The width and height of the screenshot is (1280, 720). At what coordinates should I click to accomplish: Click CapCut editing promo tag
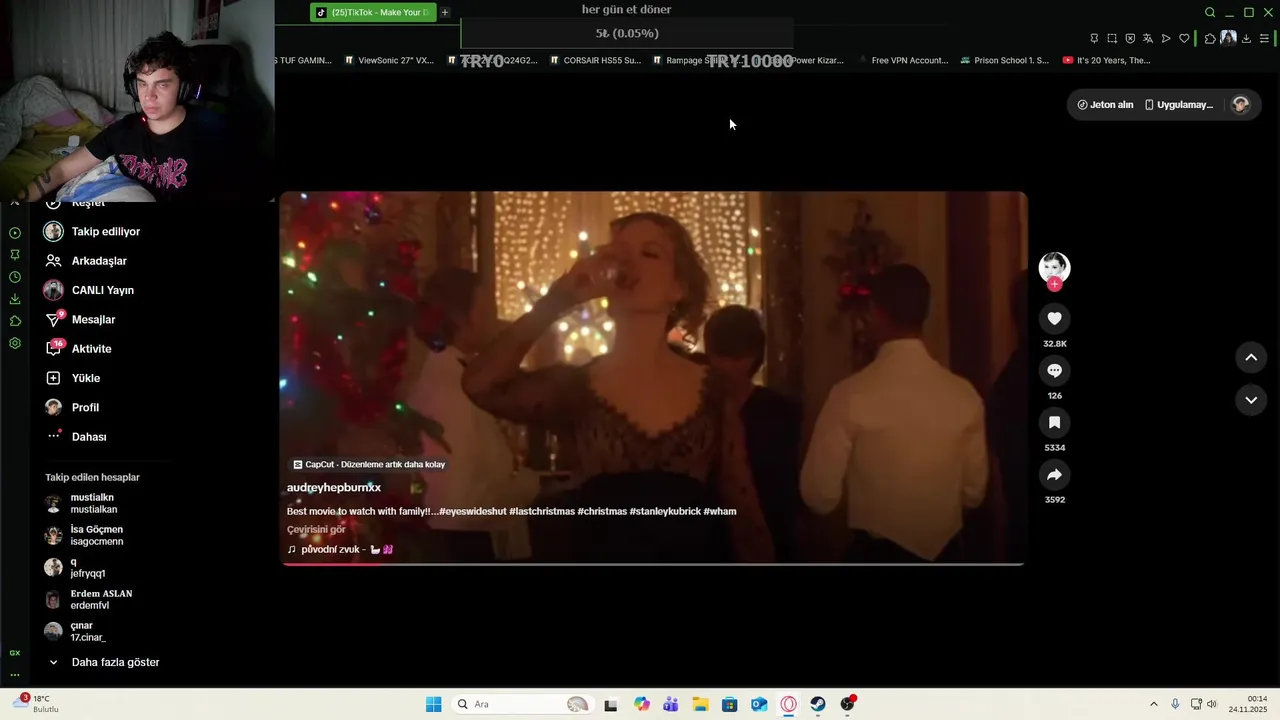(x=369, y=464)
